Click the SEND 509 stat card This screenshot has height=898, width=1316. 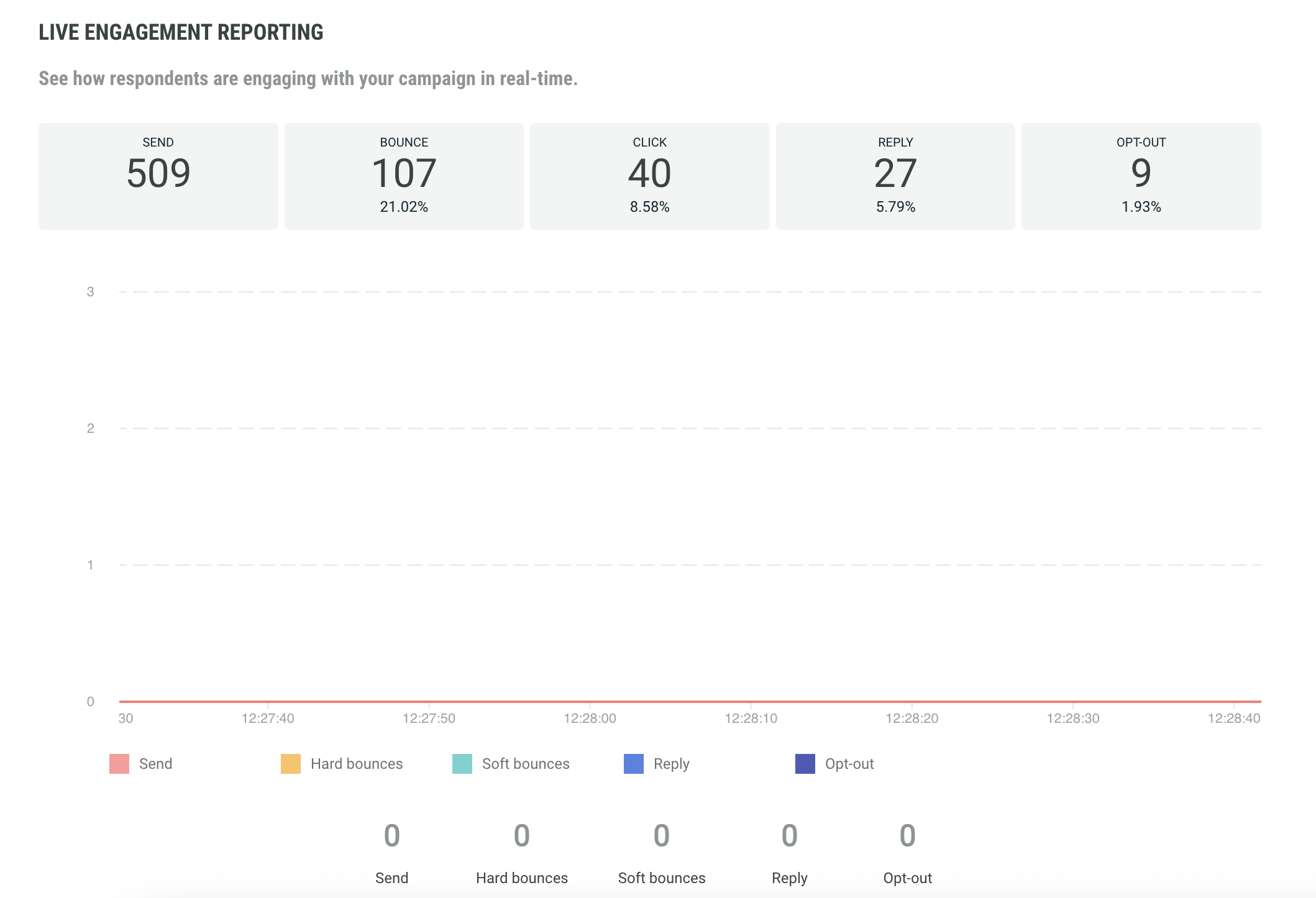(158, 176)
